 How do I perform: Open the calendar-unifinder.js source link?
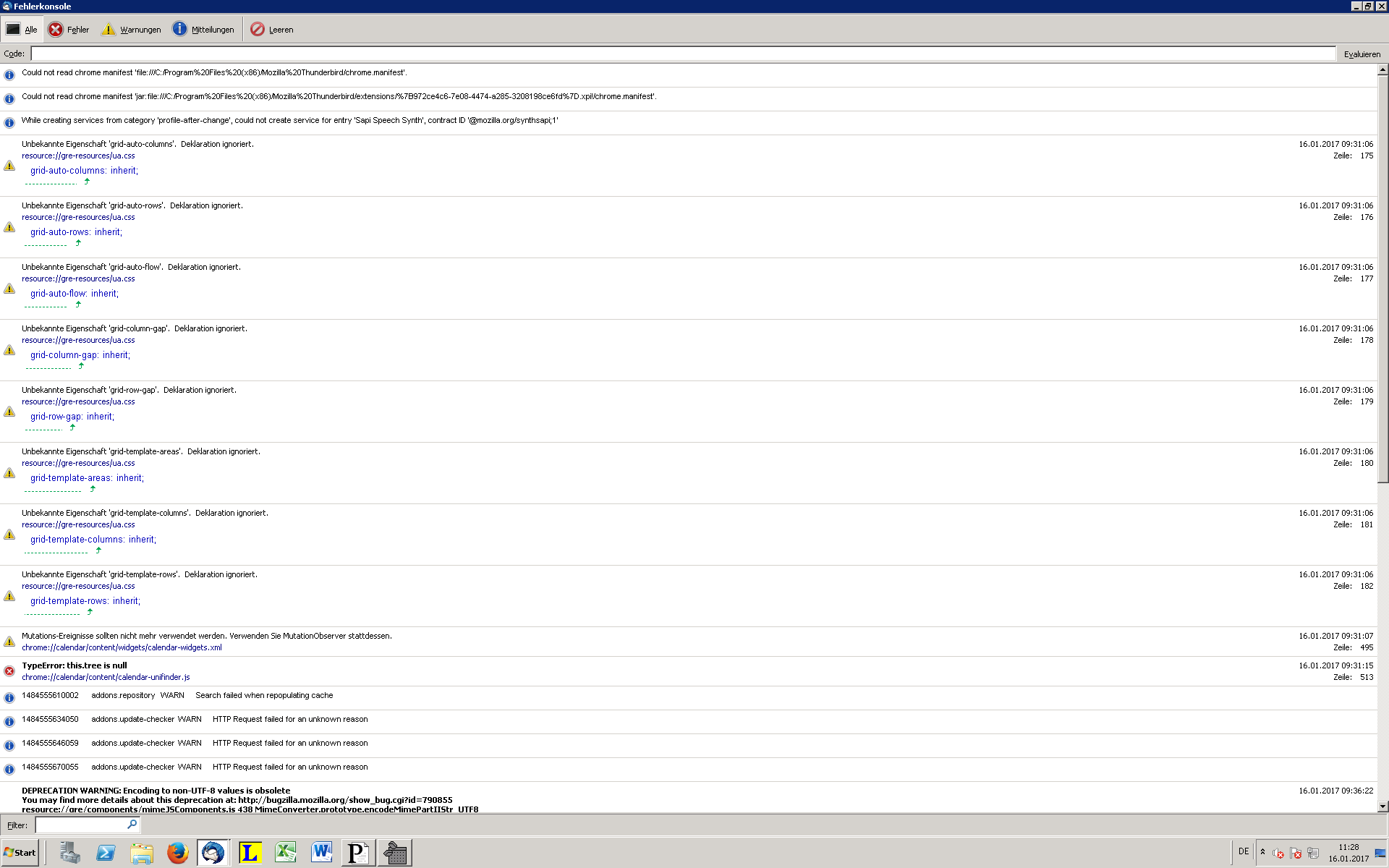[106, 678]
